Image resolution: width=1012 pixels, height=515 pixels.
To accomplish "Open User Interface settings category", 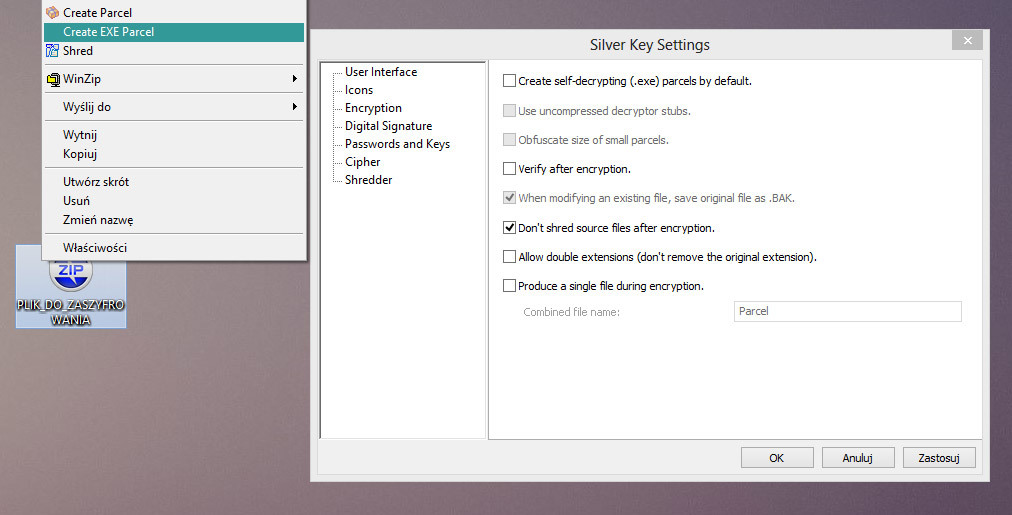I will point(381,72).
